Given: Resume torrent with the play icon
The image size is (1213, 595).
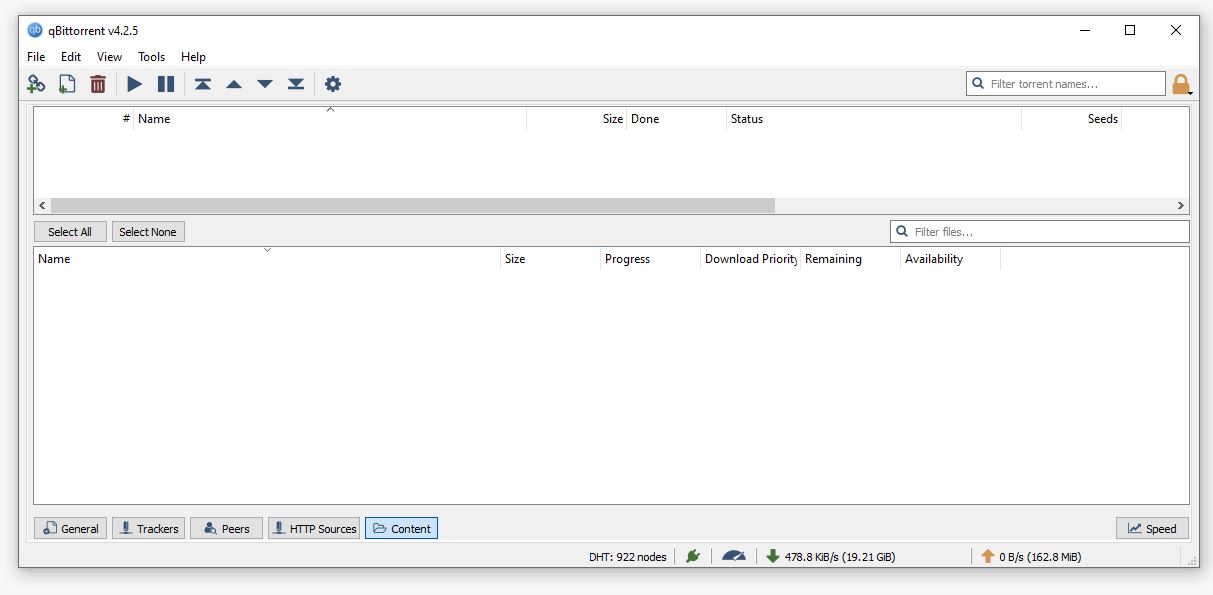Looking at the screenshot, I should pyautogui.click(x=135, y=84).
